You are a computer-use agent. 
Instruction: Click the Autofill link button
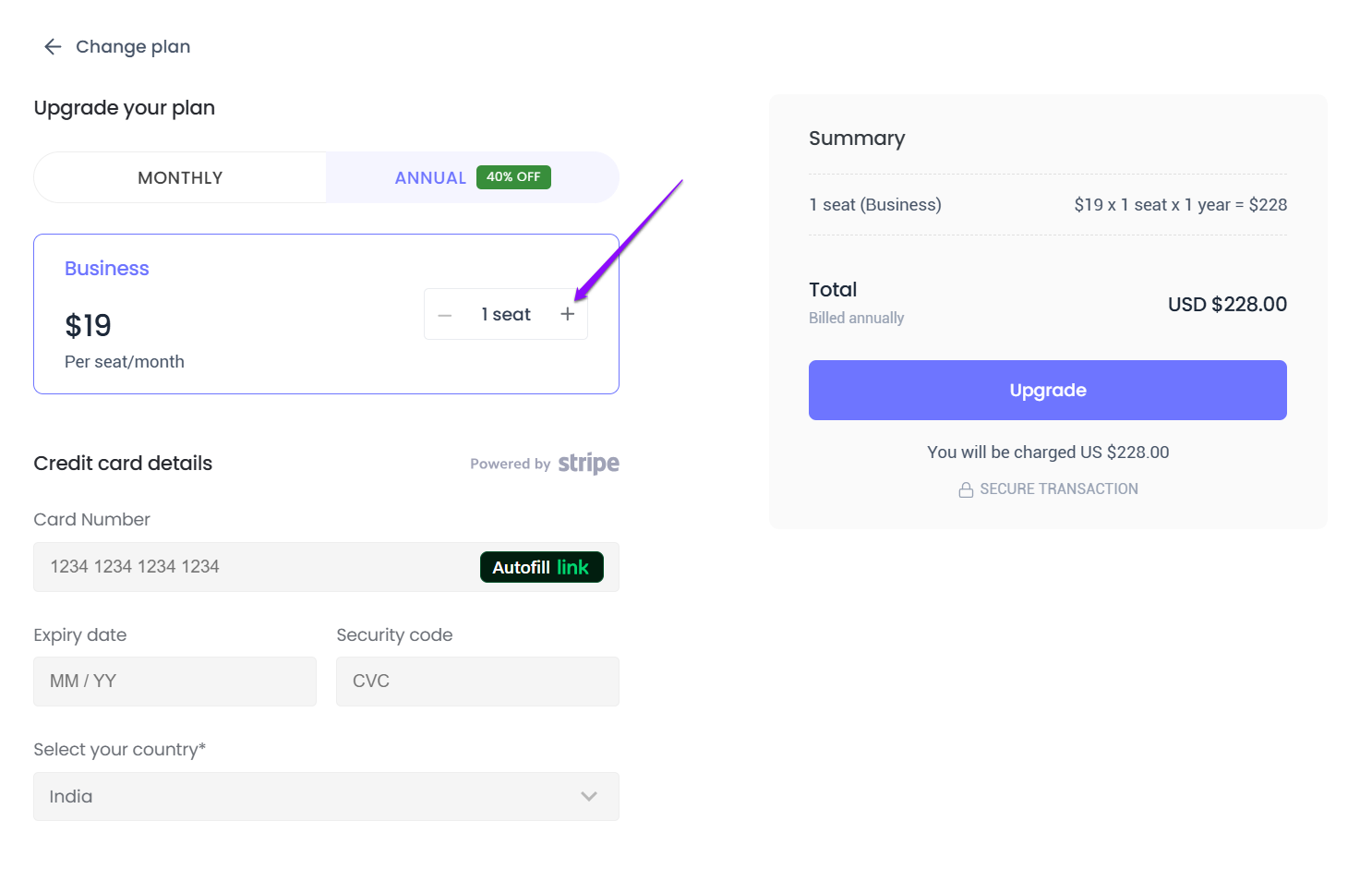(541, 567)
